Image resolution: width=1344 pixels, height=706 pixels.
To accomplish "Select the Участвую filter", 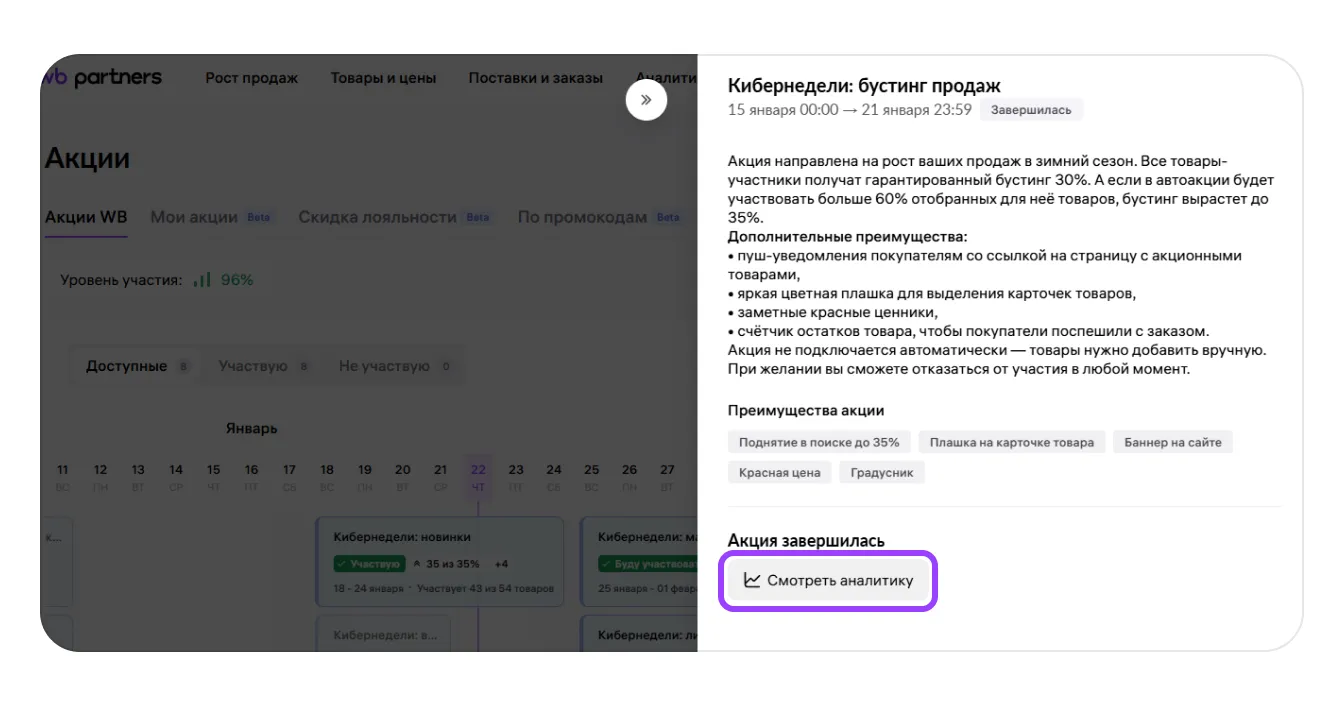I will click(x=253, y=366).
